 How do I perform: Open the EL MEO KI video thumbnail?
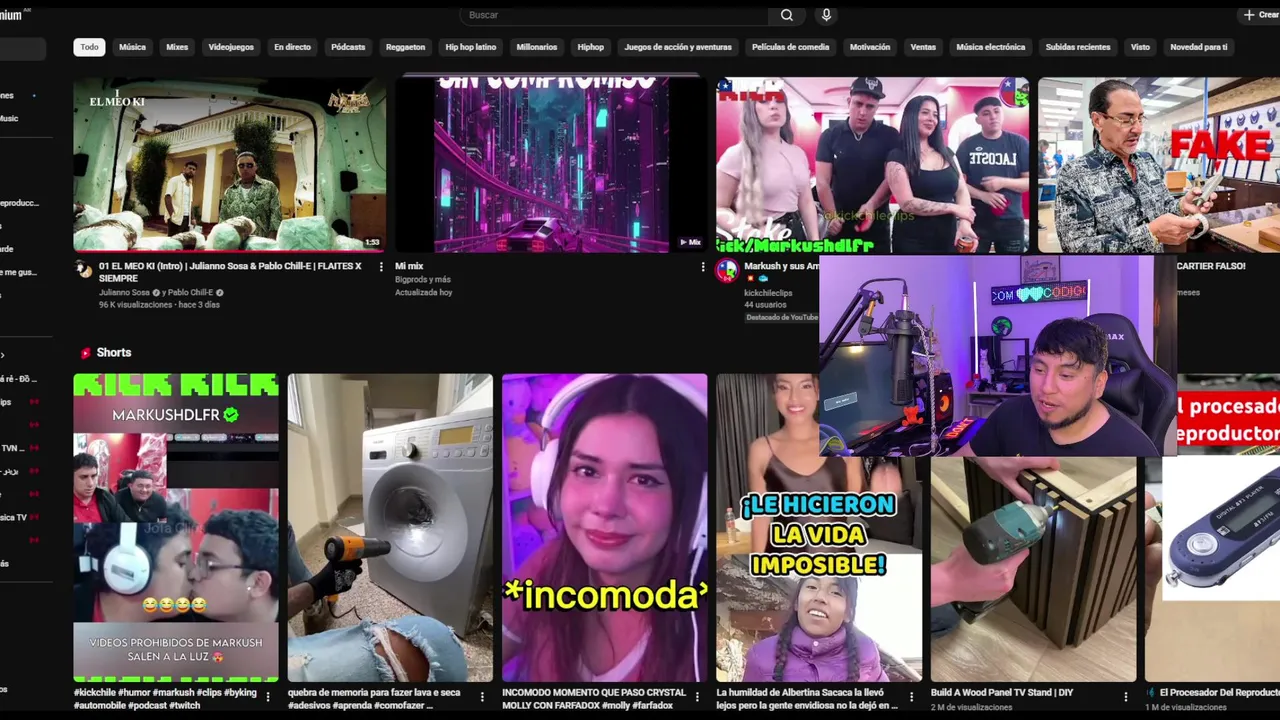pyautogui.click(x=229, y=165)
